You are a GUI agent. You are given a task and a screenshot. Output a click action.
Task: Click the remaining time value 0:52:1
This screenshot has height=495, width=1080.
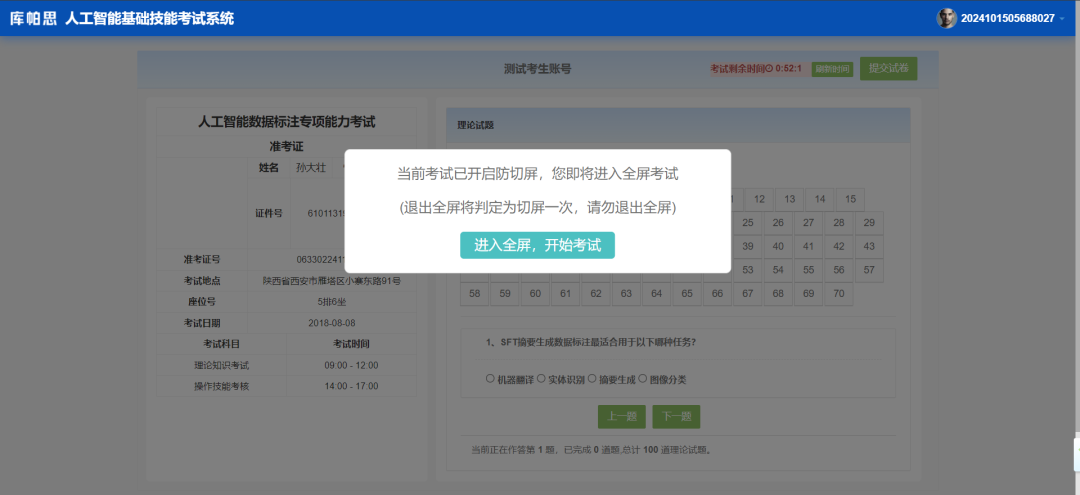tap(789, 69)
